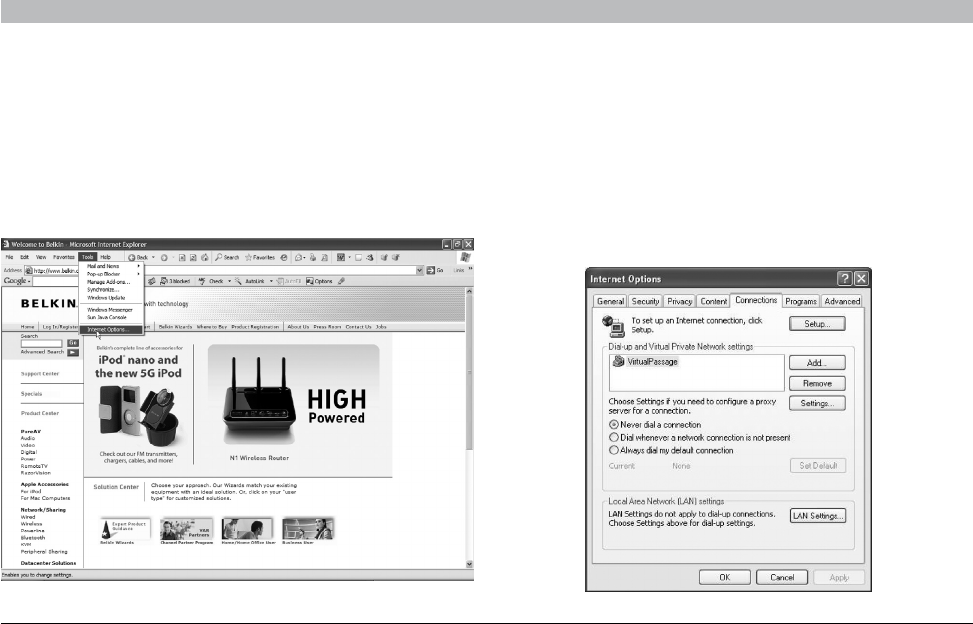Image resolution: width=973 pixels, height=624 pixels.
Task: Expand the Mail and News submenu
Action: coord(112,266)
